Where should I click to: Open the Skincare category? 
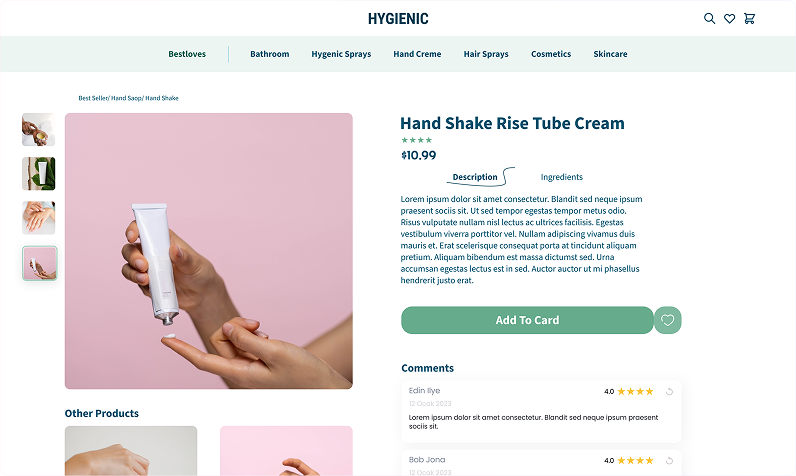pos(610,54)
